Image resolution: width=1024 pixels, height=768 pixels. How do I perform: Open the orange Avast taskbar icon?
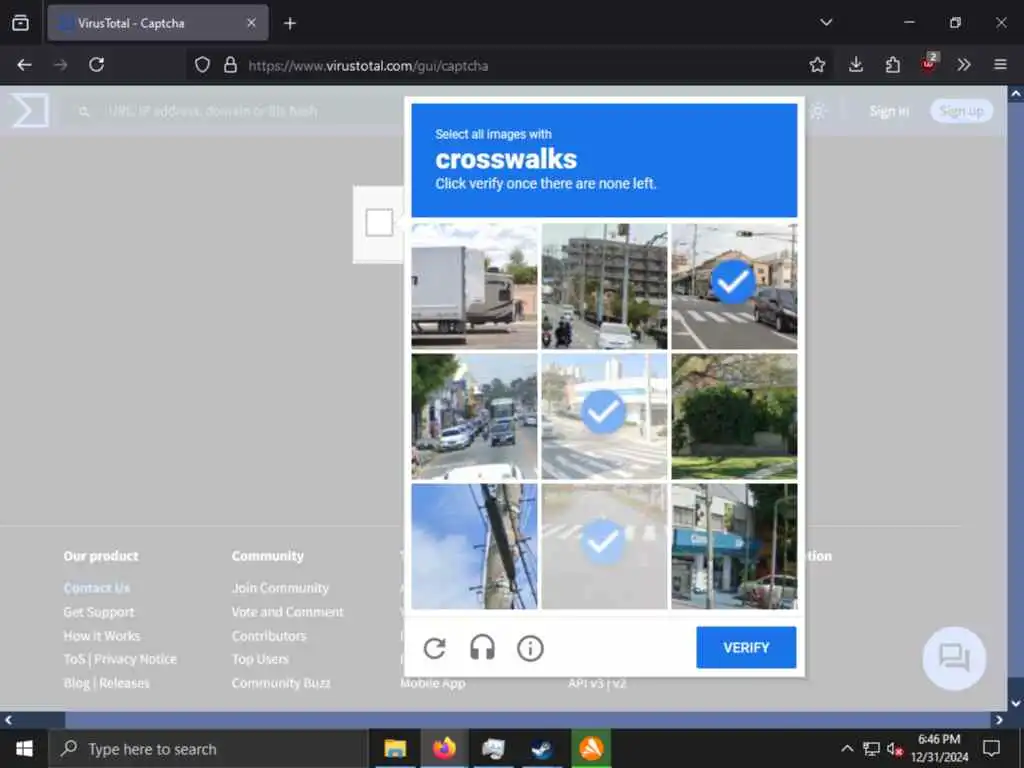click(591, 748)
